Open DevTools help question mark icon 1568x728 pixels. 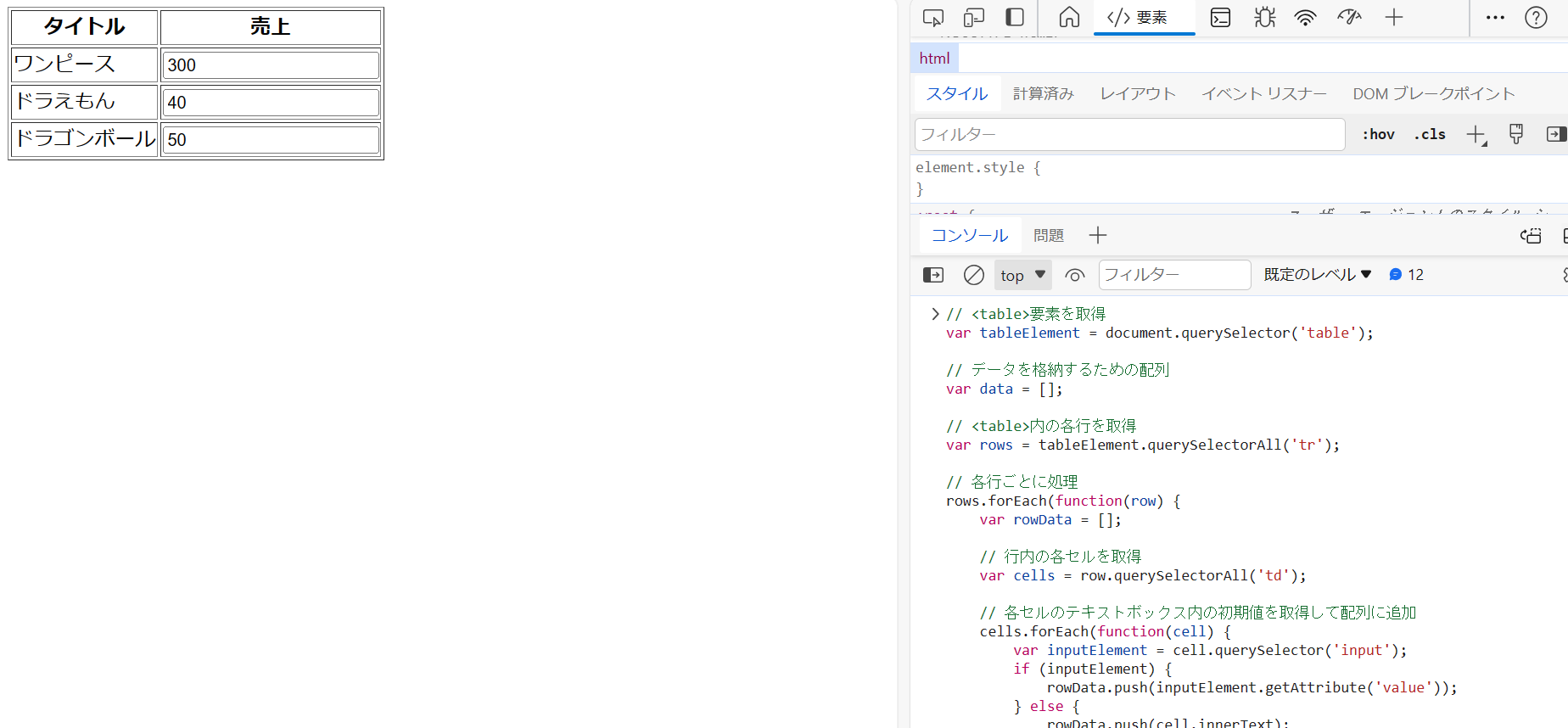pyautogui.click(x=1536, y=17)
